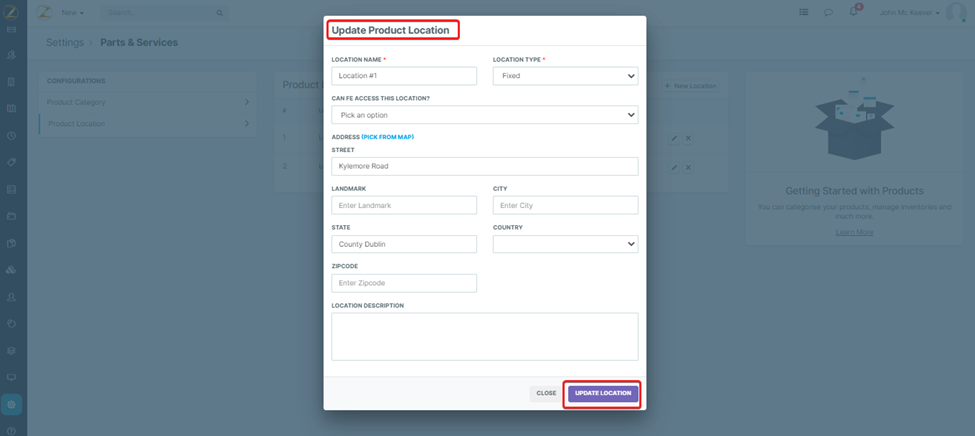The height and width of the screenshot is (436, 975).
Task: Click the task list icon in top bar
Action: [803, 12]
